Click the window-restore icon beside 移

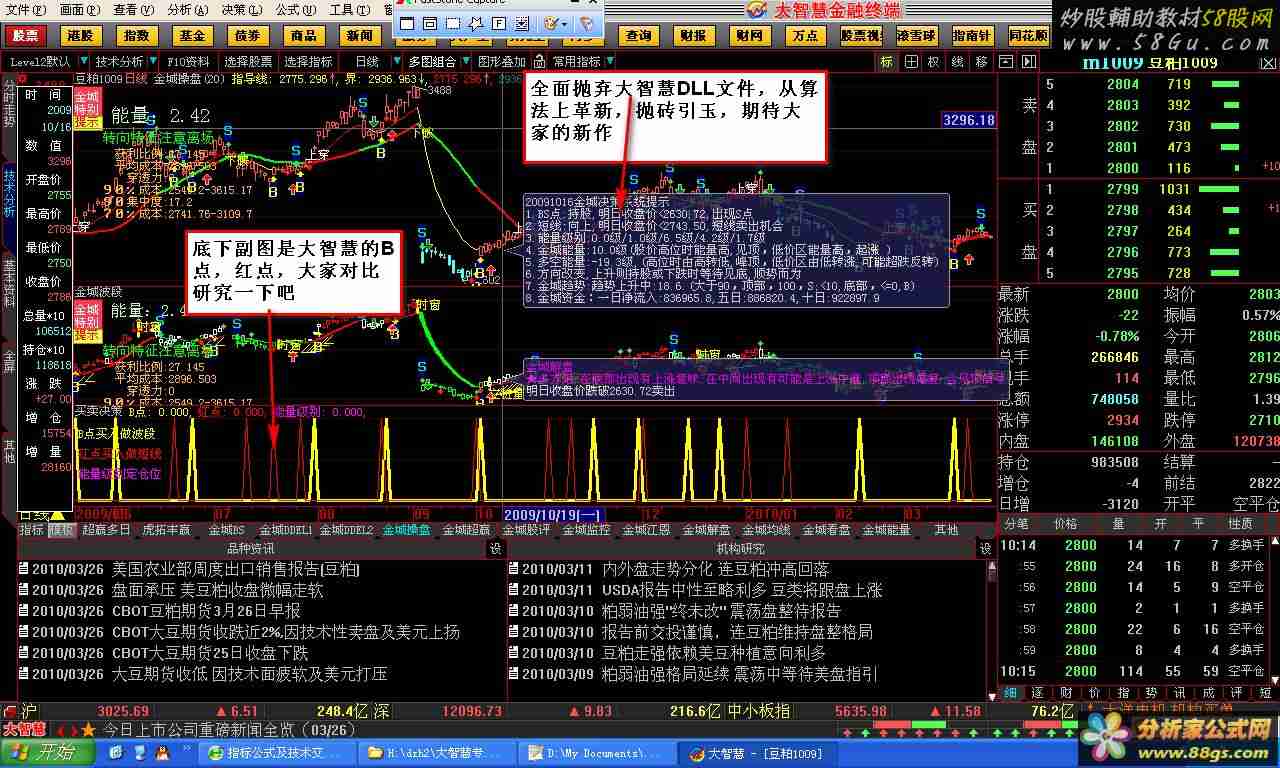click(1005, 61)
